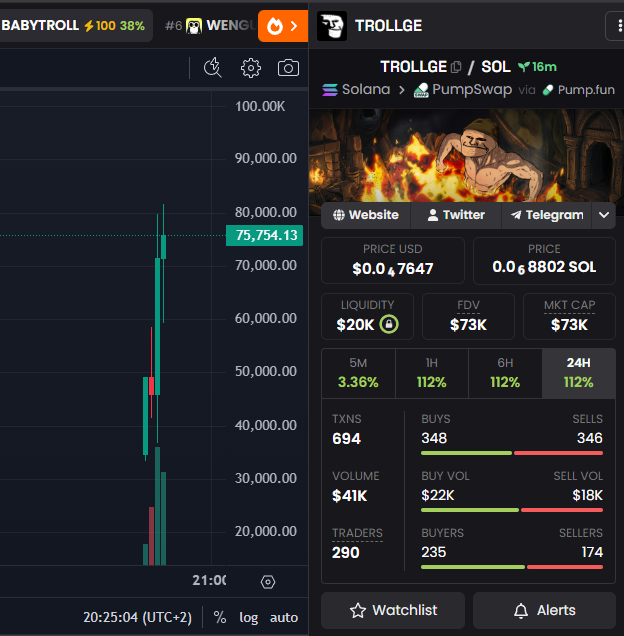624x636 pixels.
Task: Select the 24H timeframe tab
Action: (579, 373)
